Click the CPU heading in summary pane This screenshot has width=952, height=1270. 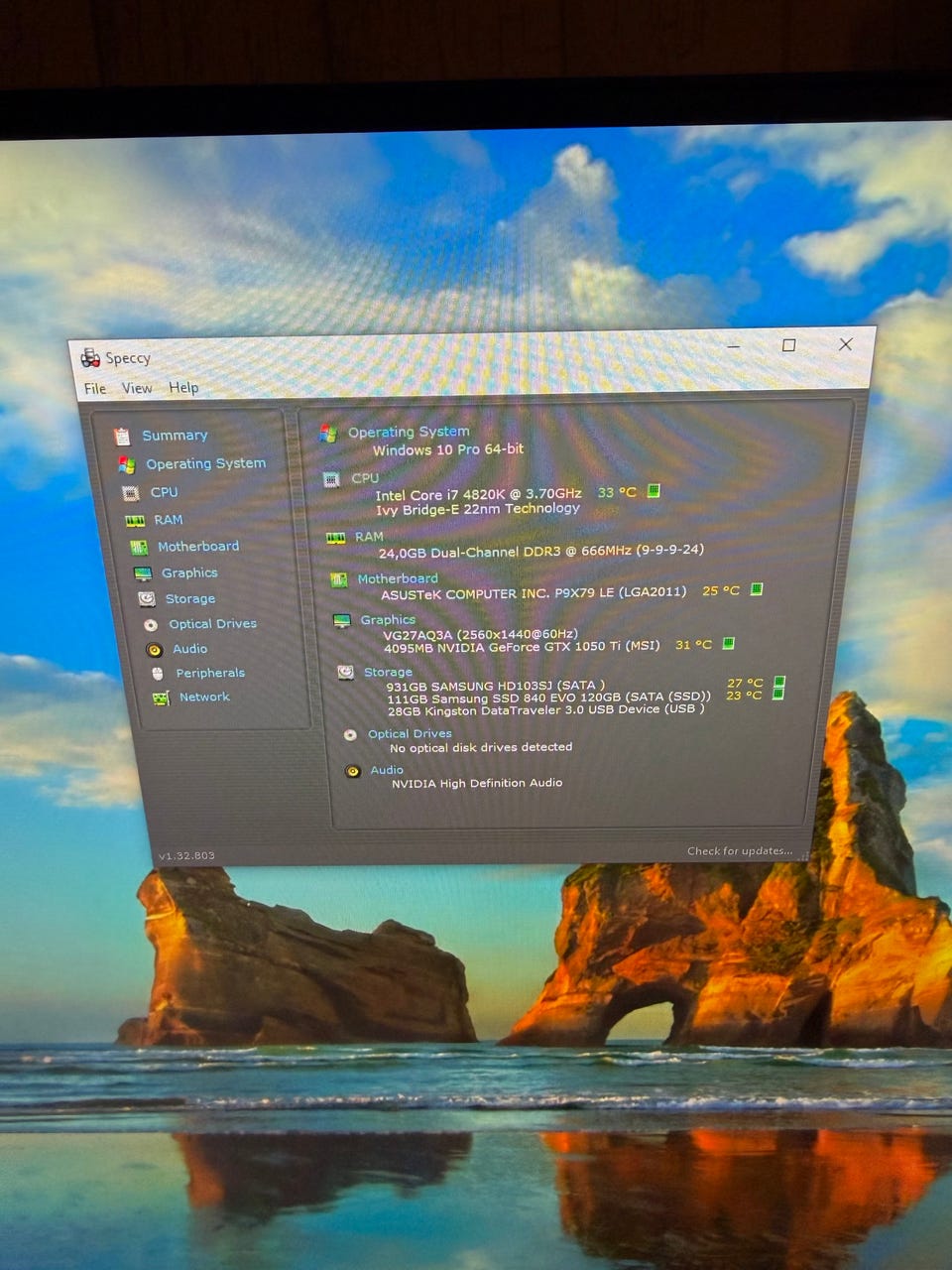(x=365, y=478)
